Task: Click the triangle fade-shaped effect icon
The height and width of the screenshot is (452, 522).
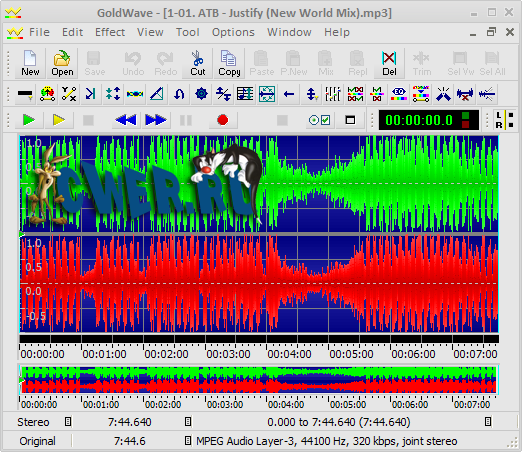Action: click(157, 94)
